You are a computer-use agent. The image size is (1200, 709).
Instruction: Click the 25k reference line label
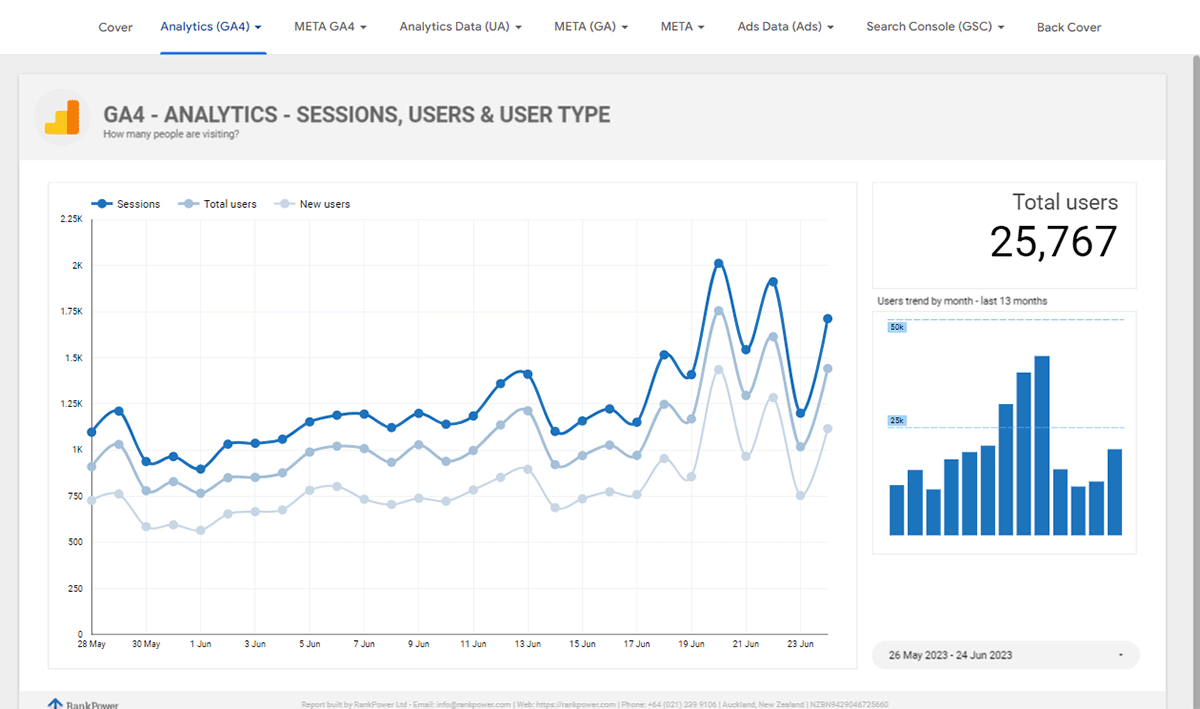click(897, 421)
